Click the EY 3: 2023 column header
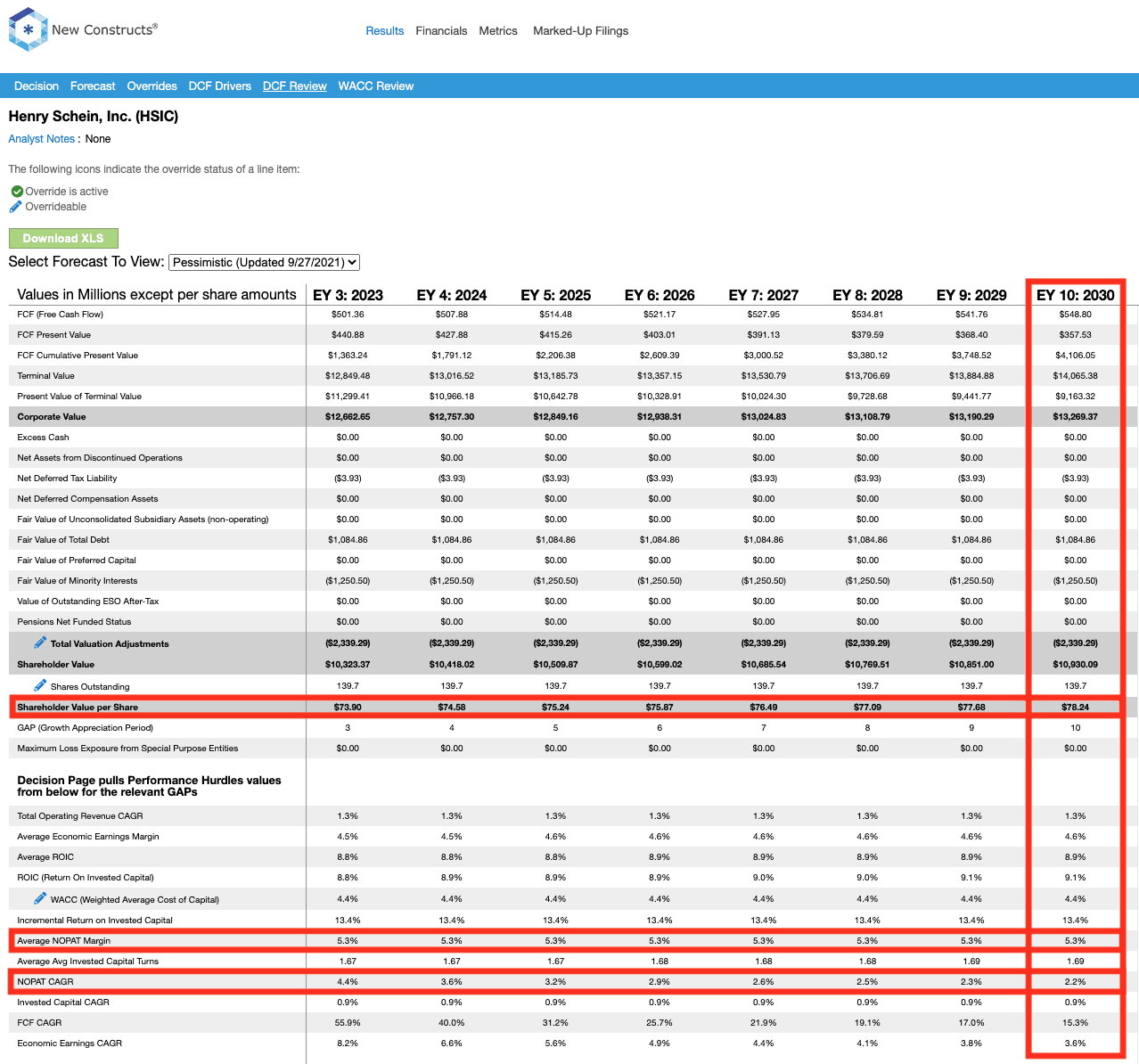Viewport: 1139px width, 1064px height. click(348, 295)
